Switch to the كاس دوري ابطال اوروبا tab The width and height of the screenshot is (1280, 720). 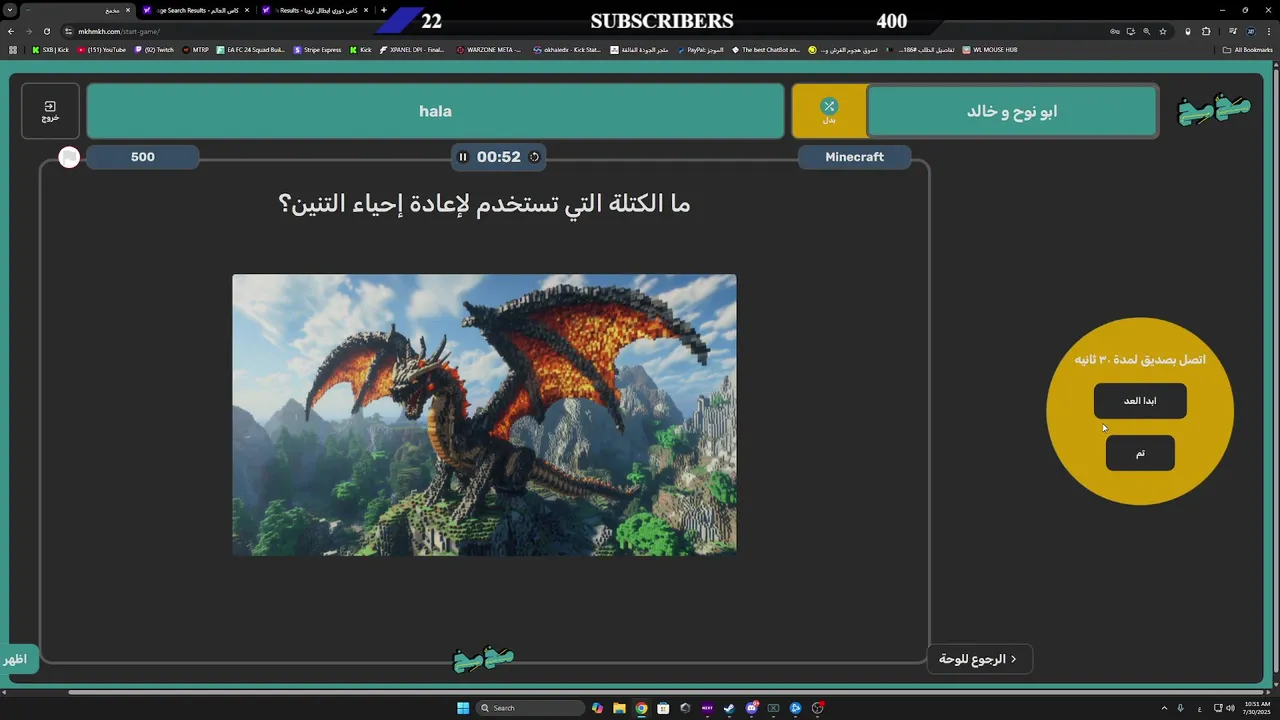(x=315, y=10)
